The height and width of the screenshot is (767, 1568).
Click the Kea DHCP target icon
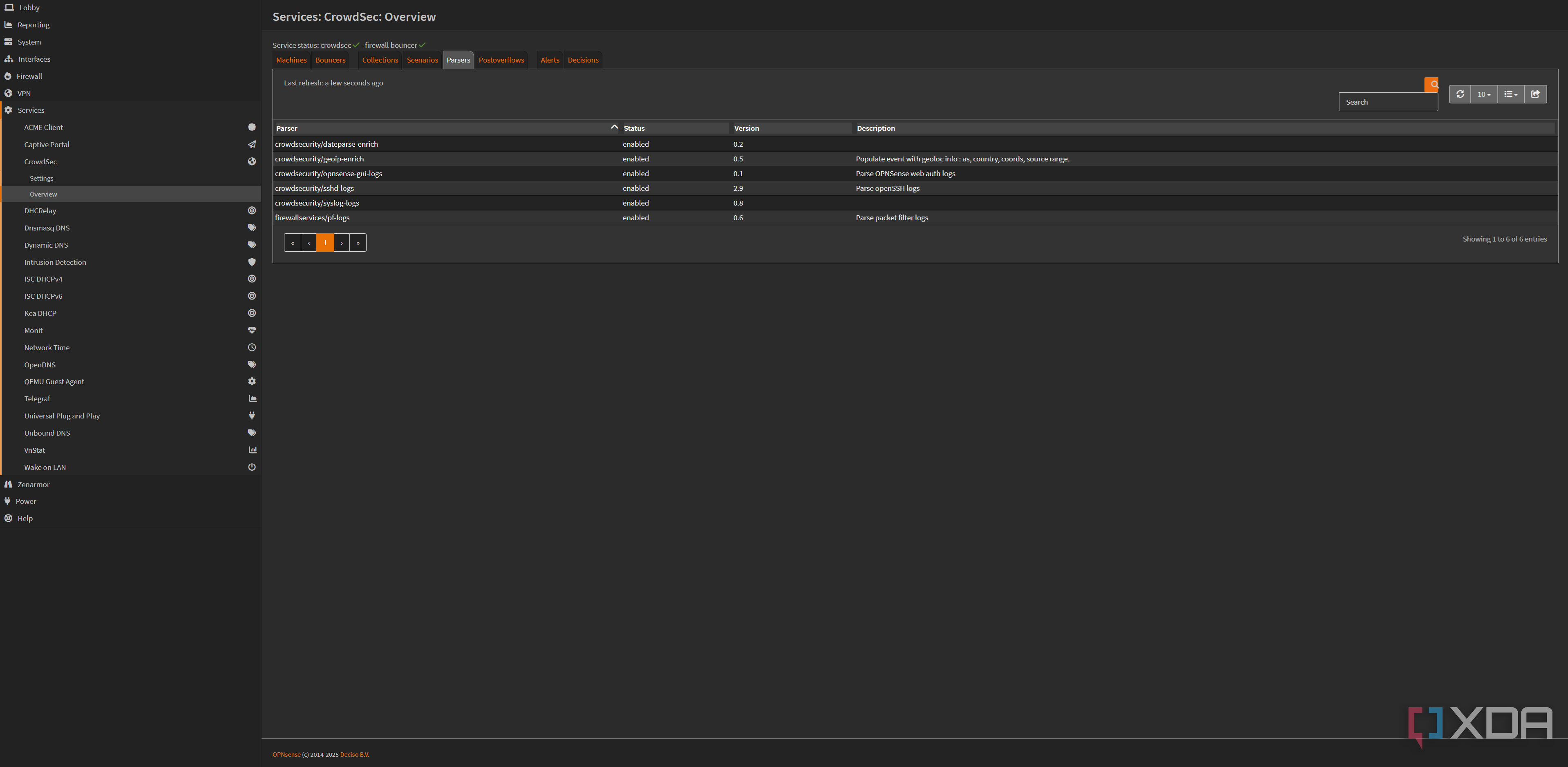252,313
